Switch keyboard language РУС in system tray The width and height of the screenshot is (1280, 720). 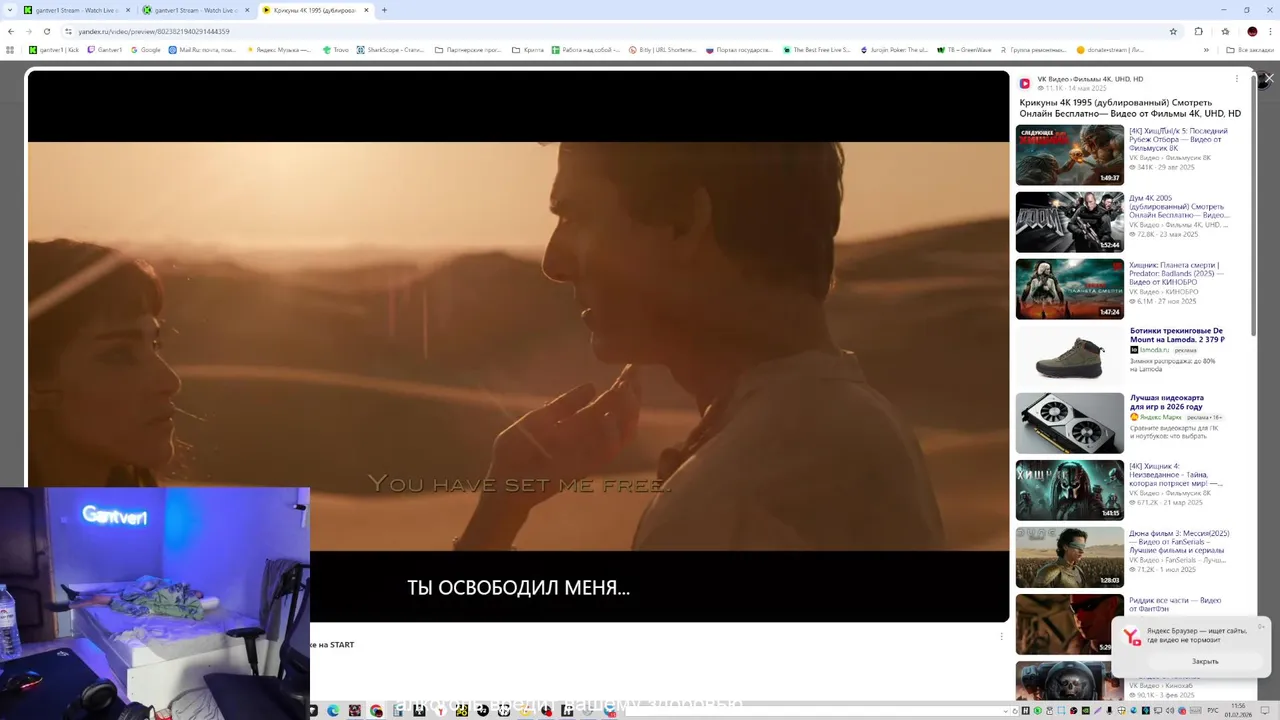coord(1213,711)
